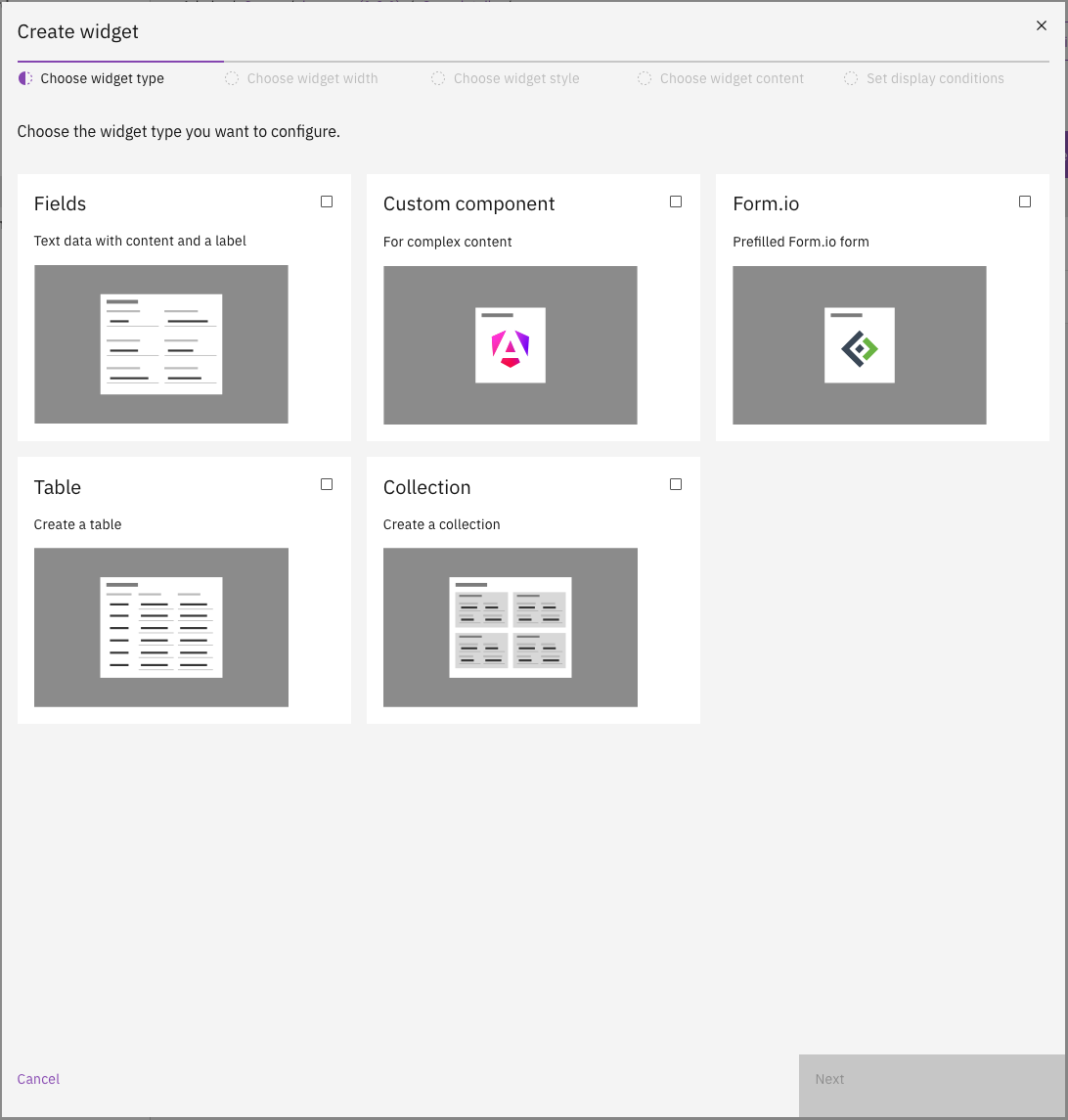Select the Form.io checkbox
The image size is (1068, 1120).
pos(1025,202)
